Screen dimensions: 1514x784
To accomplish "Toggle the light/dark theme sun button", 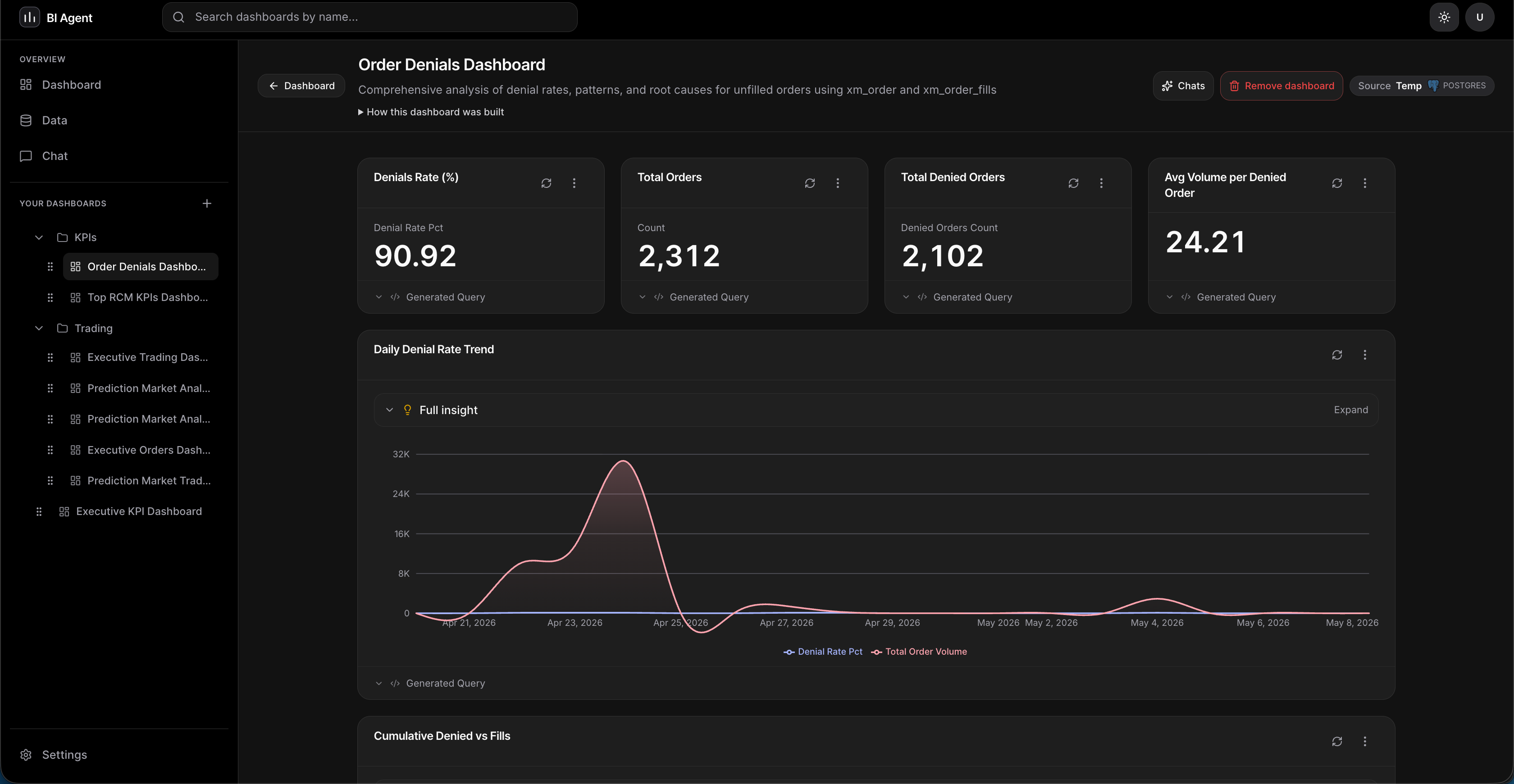I will click(x=1444, y=17).
